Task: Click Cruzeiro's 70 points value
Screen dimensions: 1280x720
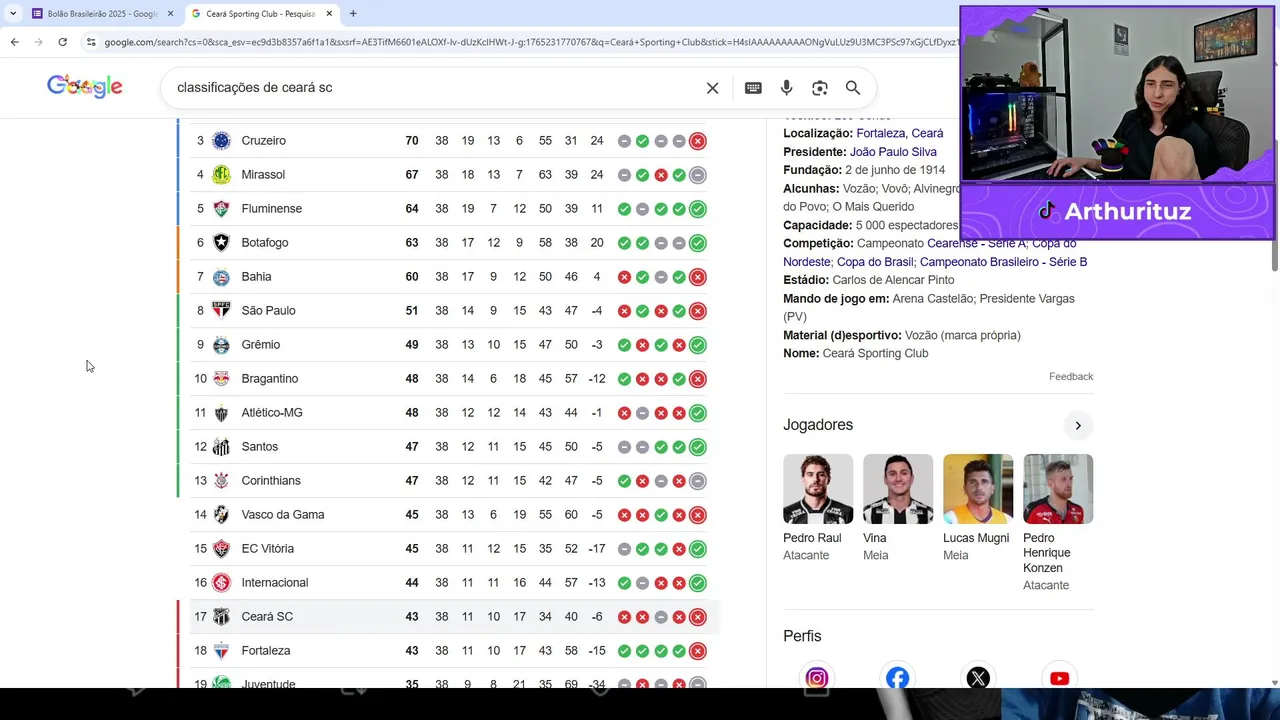Action: tap(411, 141)
